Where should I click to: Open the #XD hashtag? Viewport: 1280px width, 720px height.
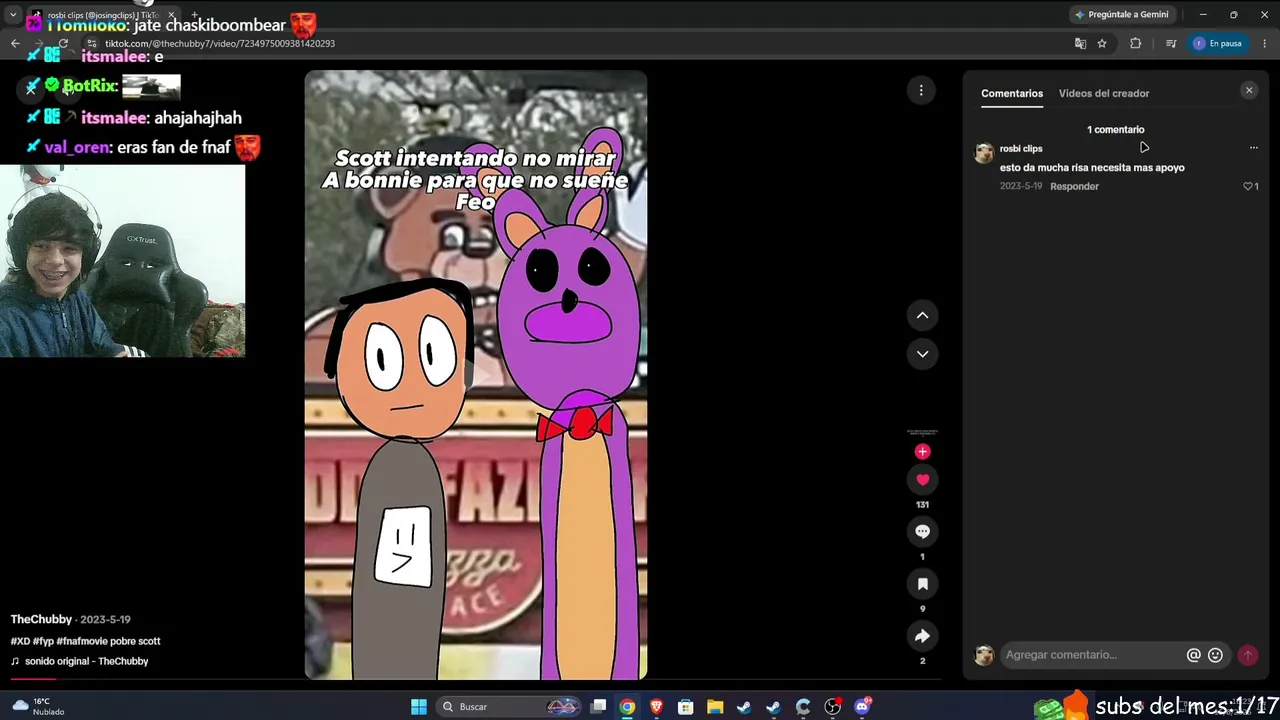(x=20, y=641)
